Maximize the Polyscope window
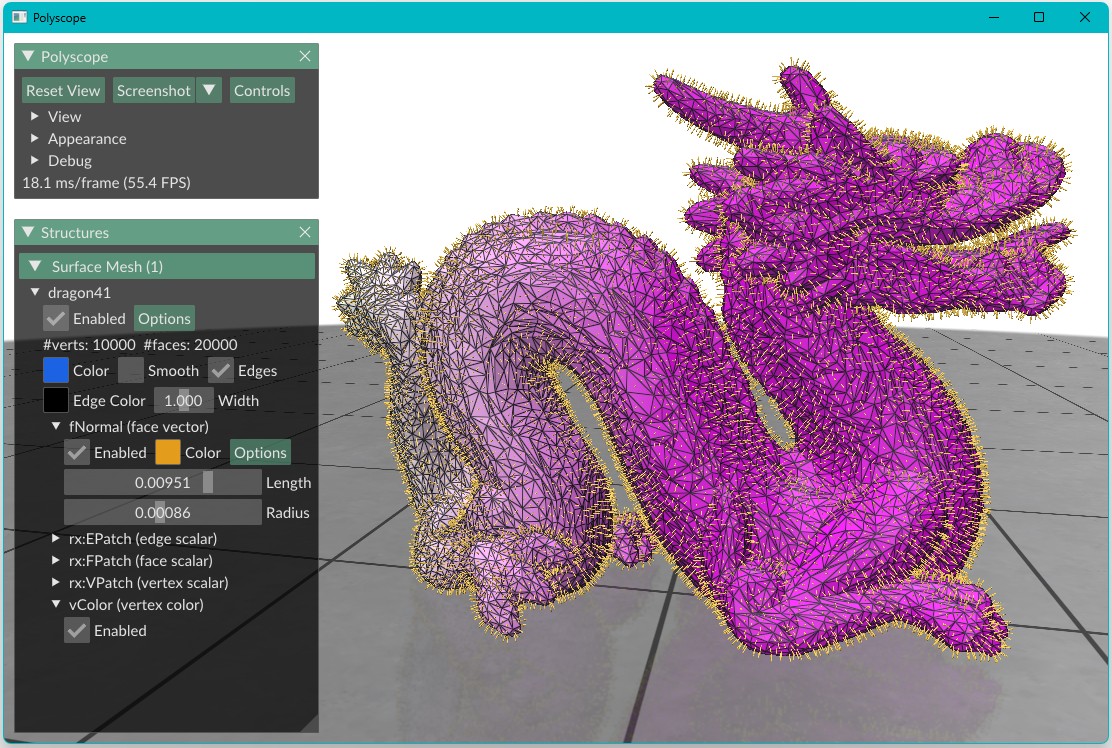The width and height of the screenshot is (1112, 748). 1039,17
